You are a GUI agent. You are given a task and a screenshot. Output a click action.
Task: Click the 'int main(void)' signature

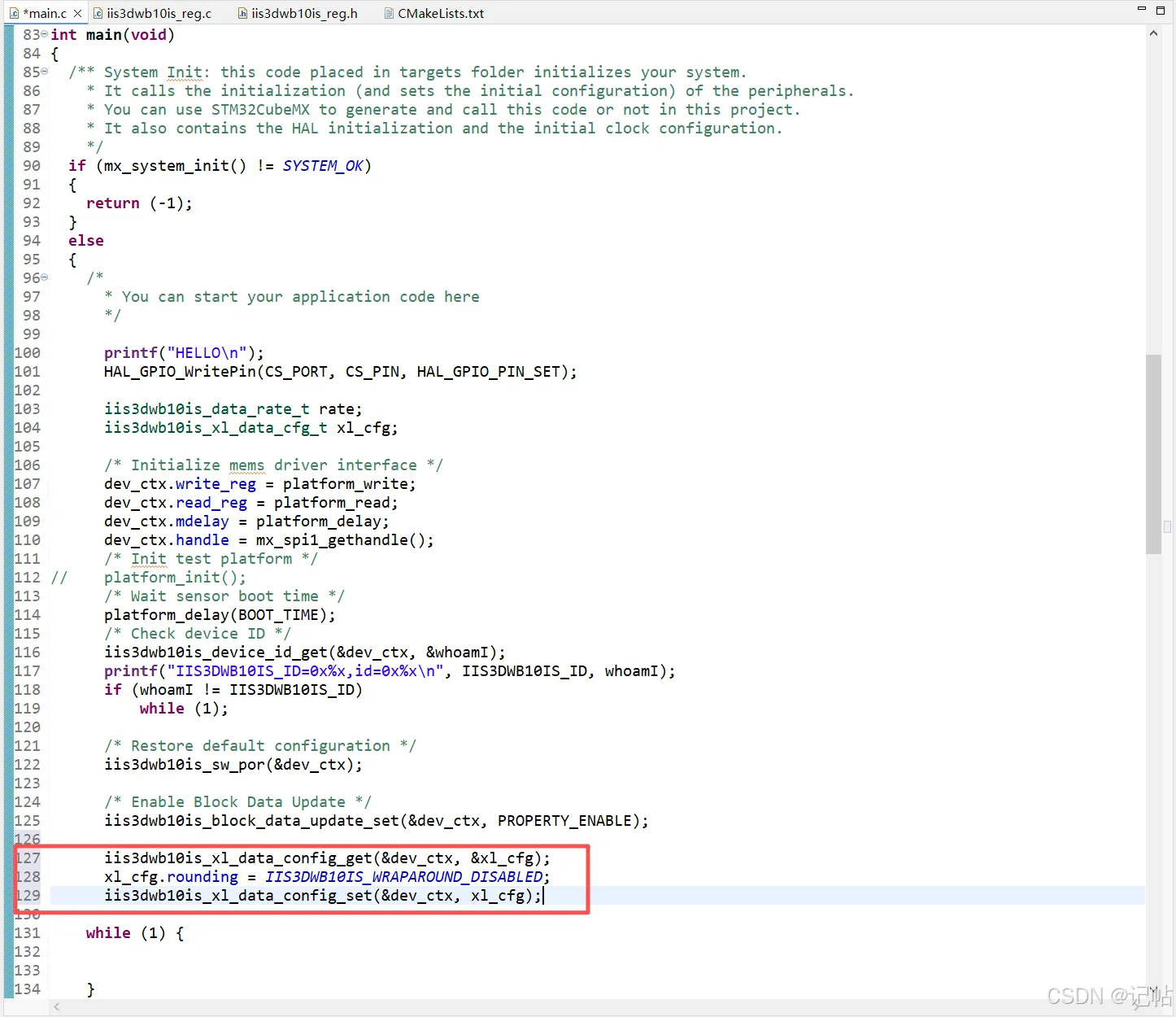112,35
